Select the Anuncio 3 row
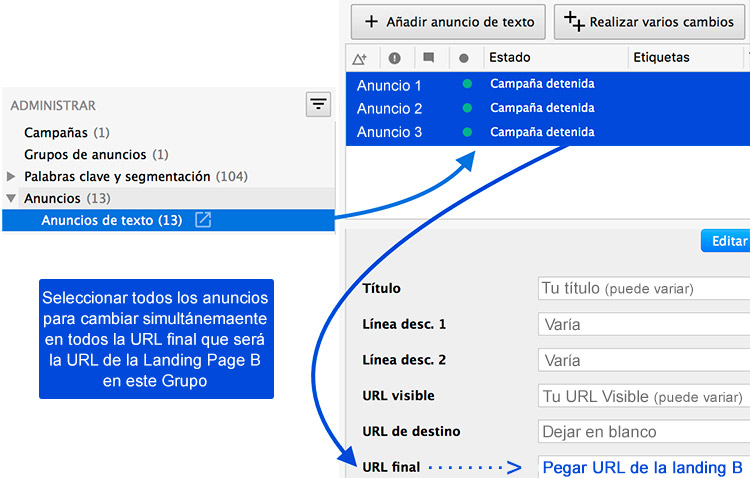750x478 pixels. 548,132
